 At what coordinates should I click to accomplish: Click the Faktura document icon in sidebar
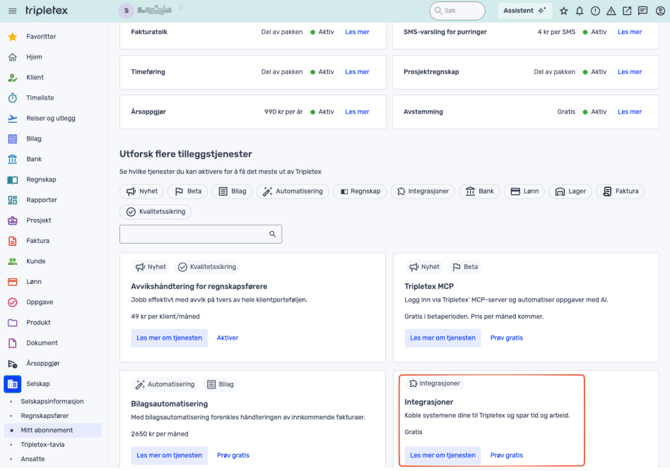tap(12, 241)
